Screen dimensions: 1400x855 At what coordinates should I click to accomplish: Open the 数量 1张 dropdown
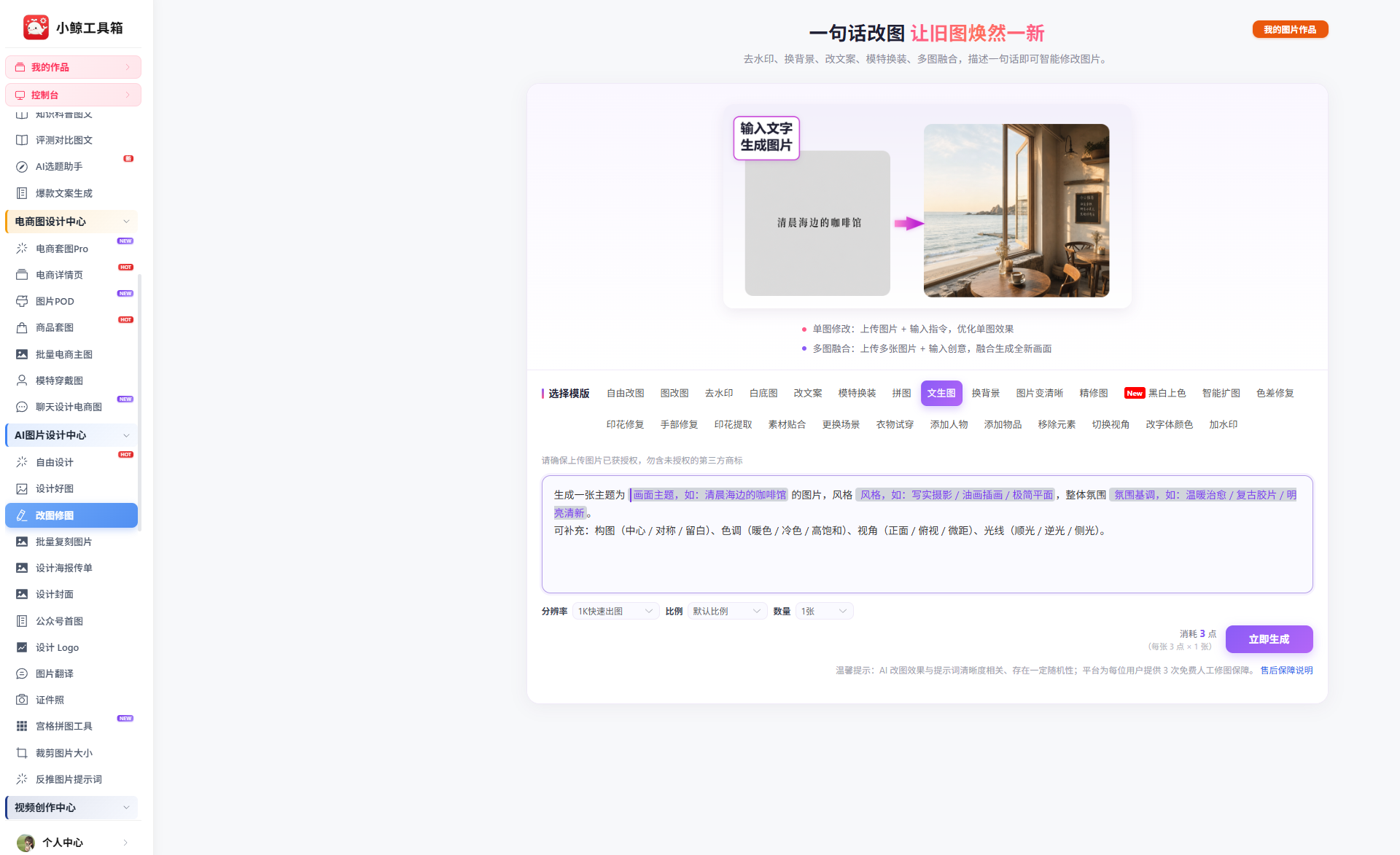pos(824,612)
